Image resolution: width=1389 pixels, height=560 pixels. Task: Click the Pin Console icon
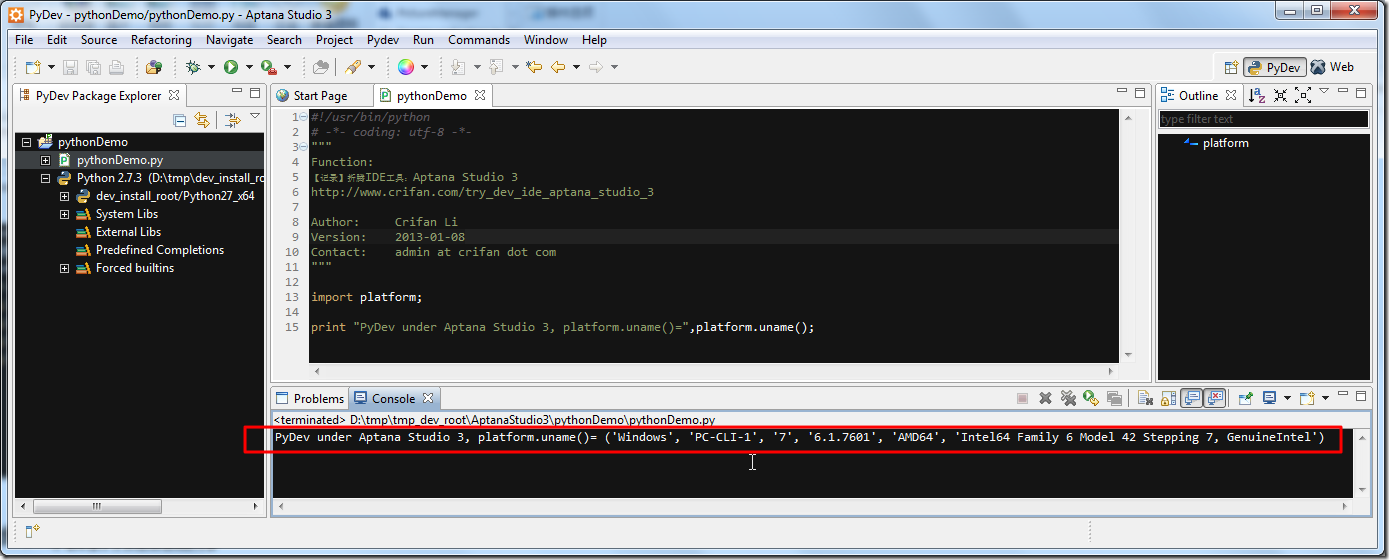(x=1245, y=398)
